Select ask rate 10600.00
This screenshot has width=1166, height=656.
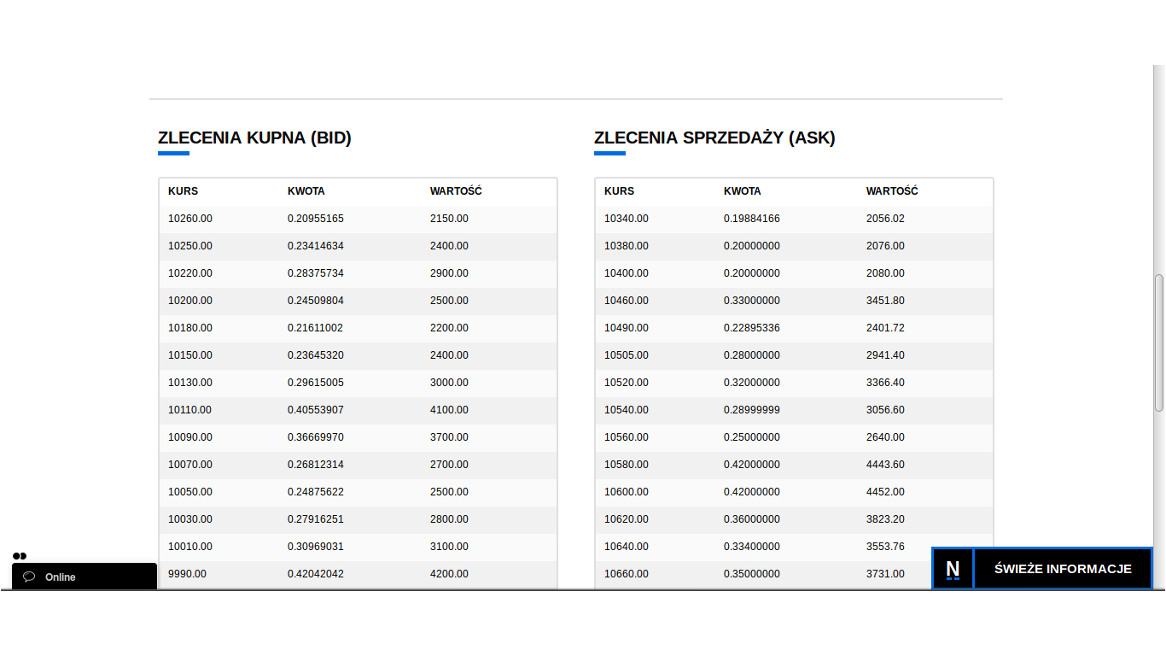626,492
